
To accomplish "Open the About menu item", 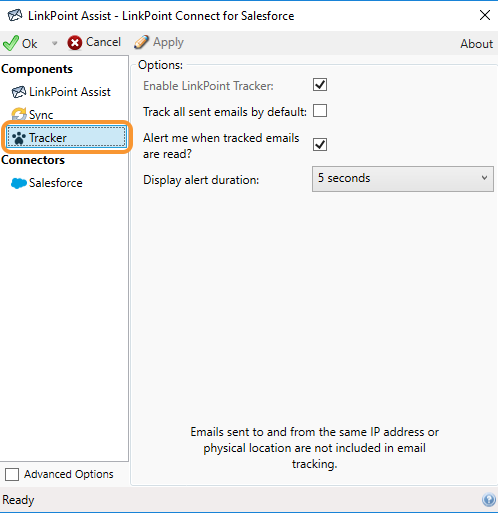I will click(477, 44).
